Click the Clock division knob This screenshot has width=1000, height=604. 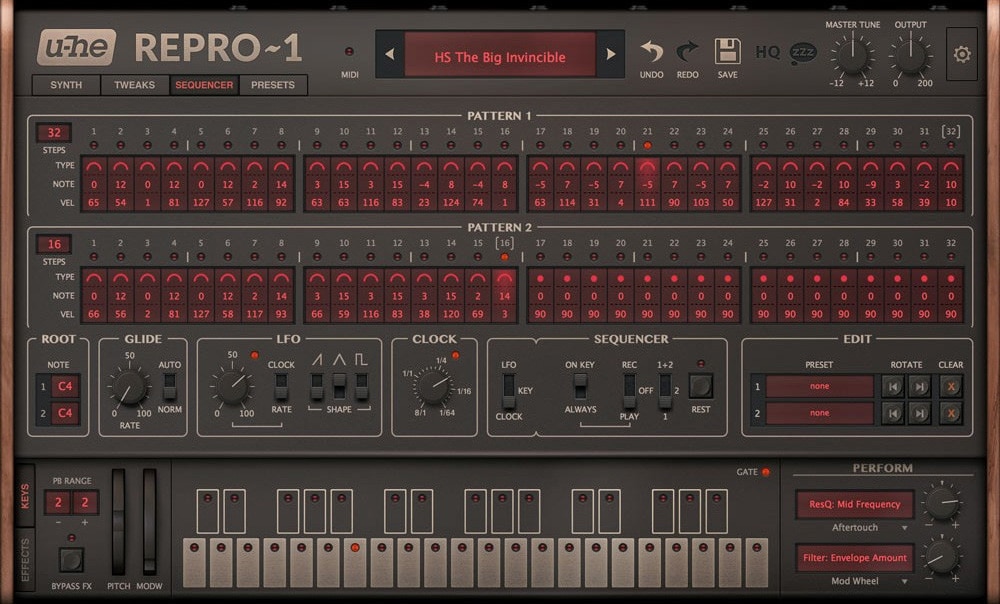433,387
